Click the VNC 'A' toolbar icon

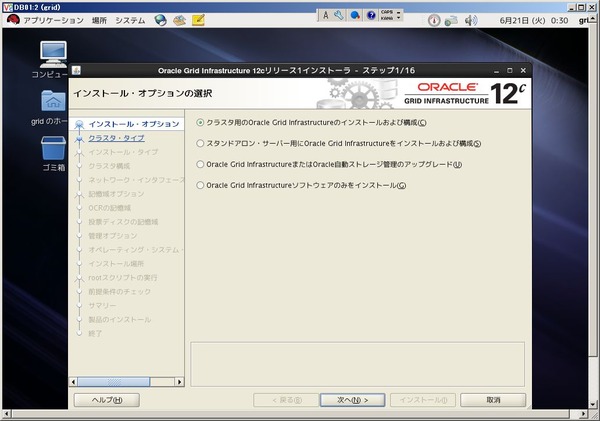pos(326,15)
